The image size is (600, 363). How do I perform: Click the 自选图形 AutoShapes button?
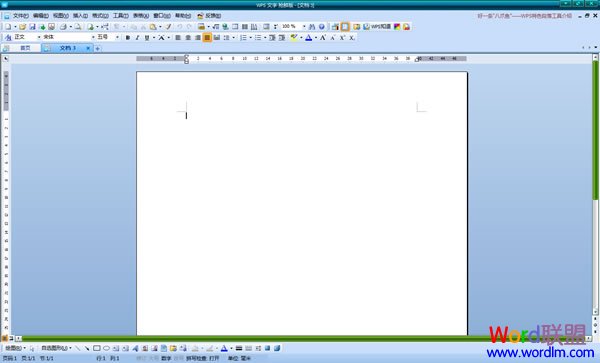(56, 348)
